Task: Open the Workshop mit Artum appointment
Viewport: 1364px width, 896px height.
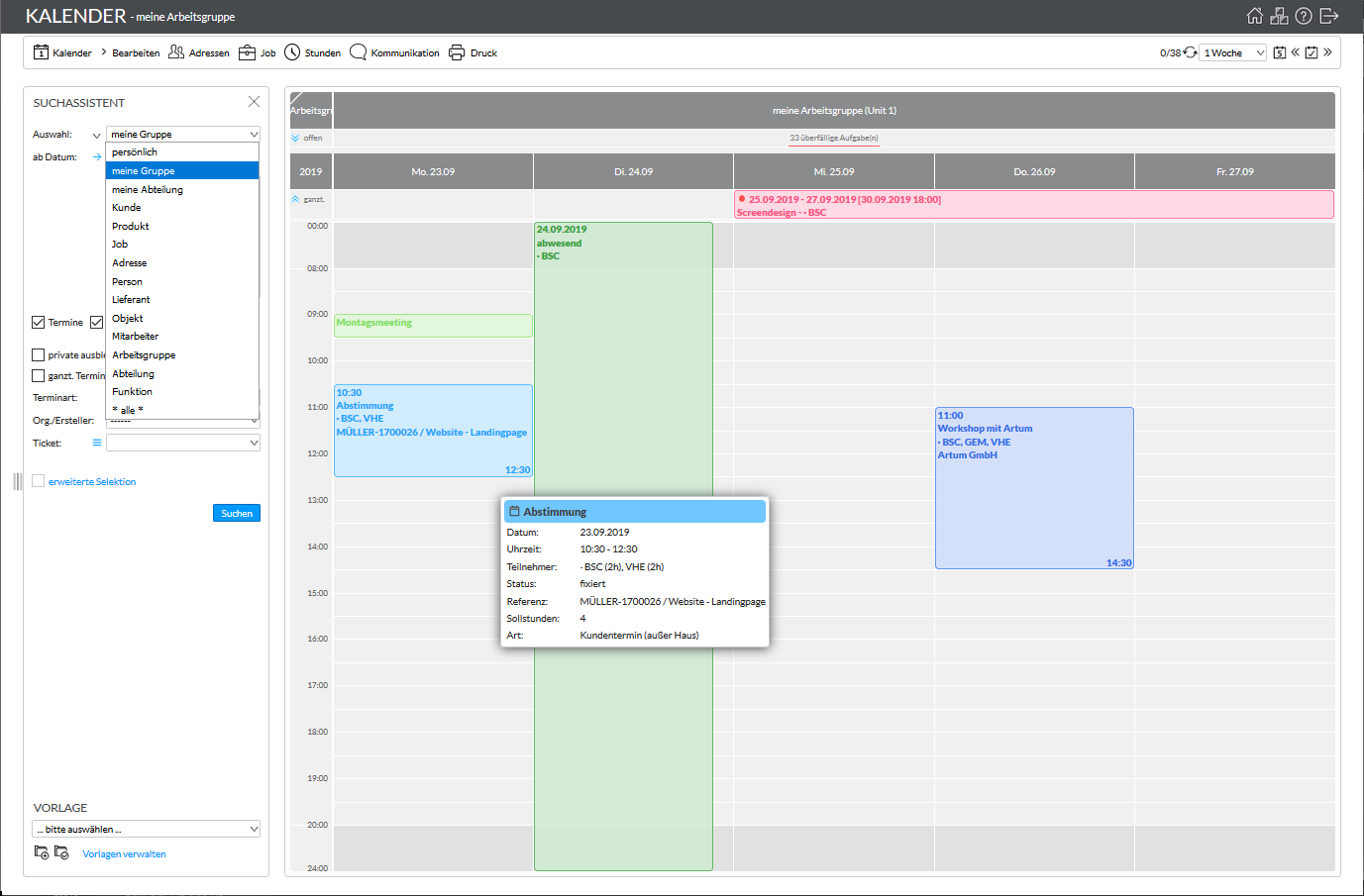Action: 1034,488
